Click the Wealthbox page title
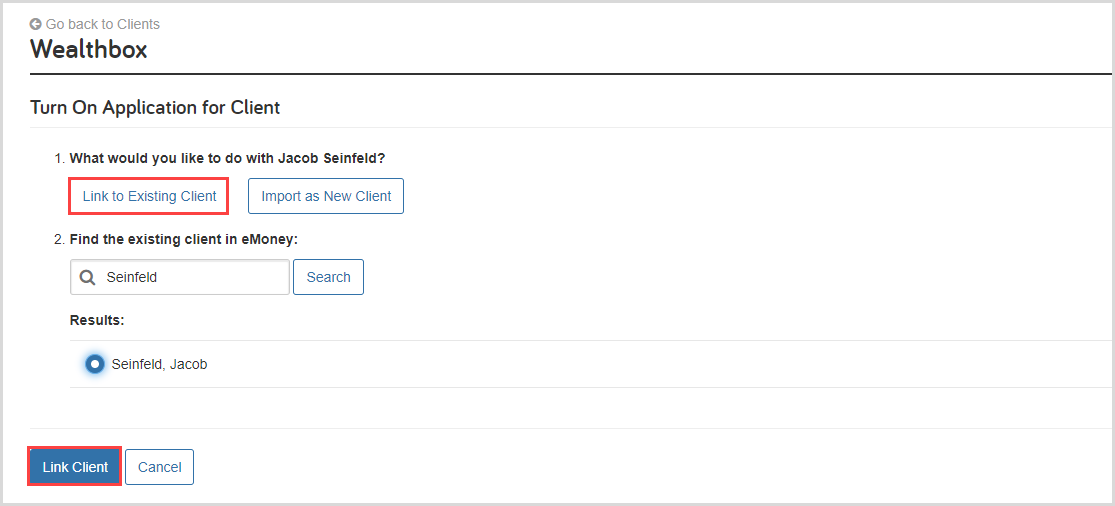The image size is (1115, 506). (x=89, y=49)
